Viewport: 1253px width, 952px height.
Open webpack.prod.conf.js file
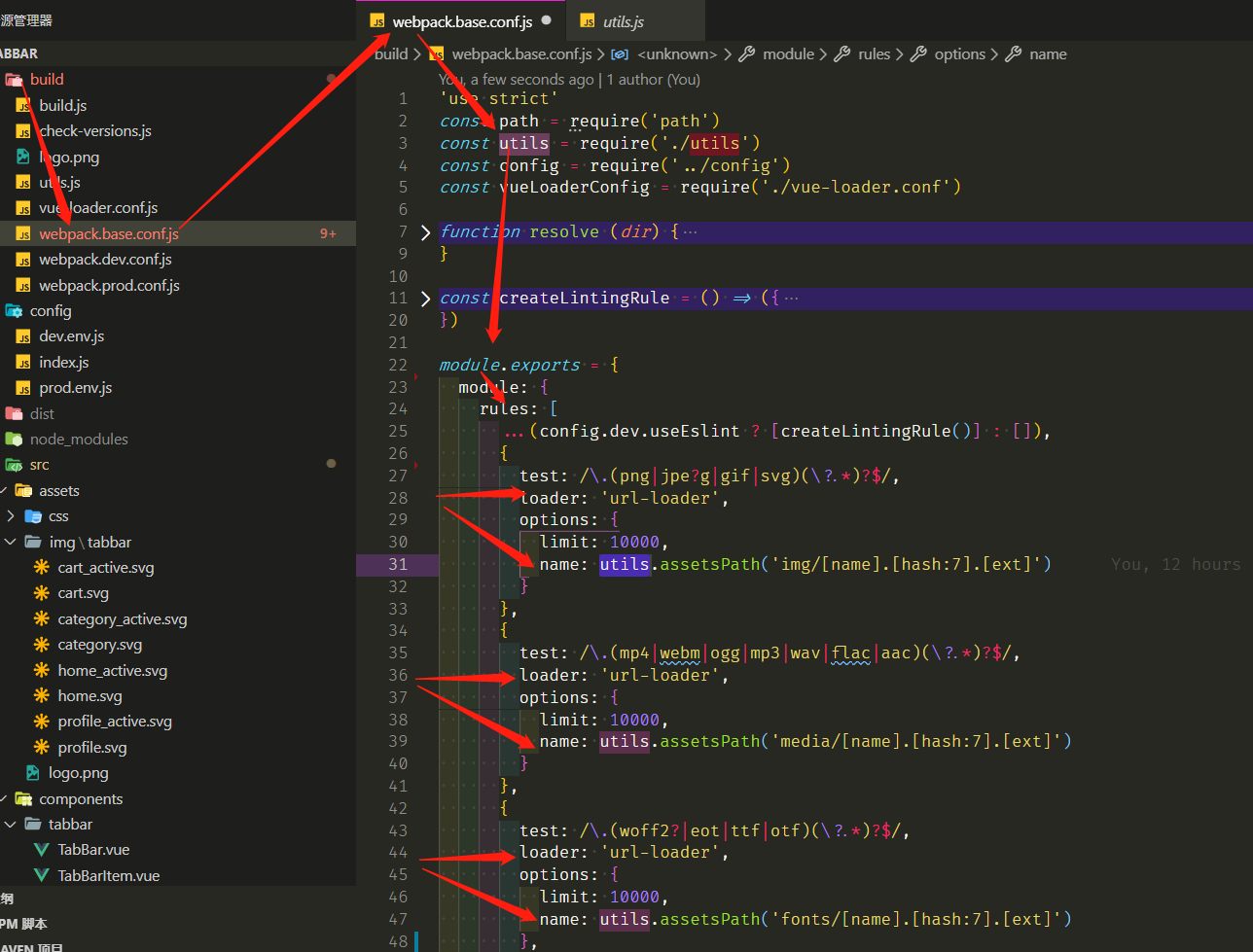(x=109, y=286)
